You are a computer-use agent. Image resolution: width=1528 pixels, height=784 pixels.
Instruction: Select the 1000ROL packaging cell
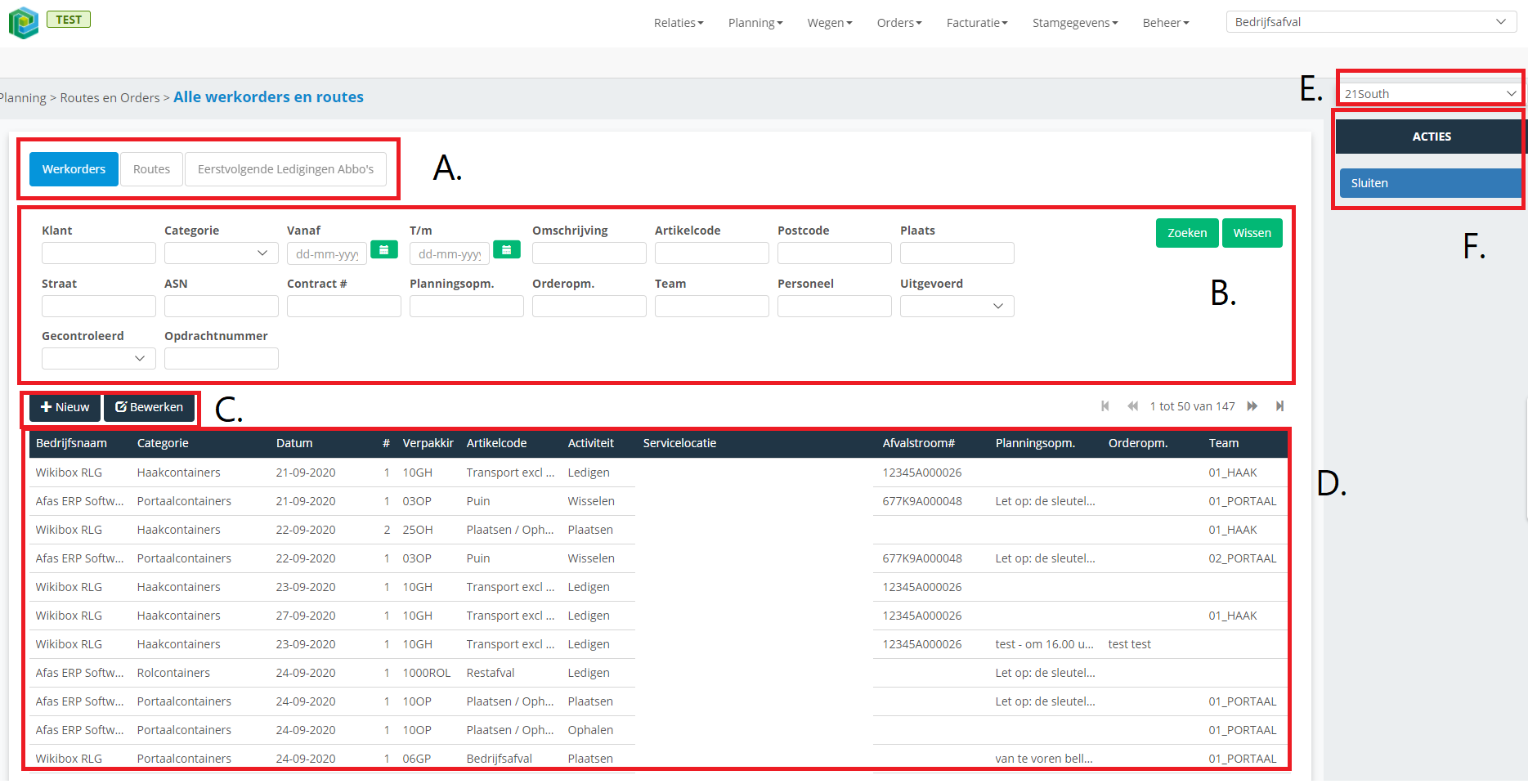tap(426, 673)
